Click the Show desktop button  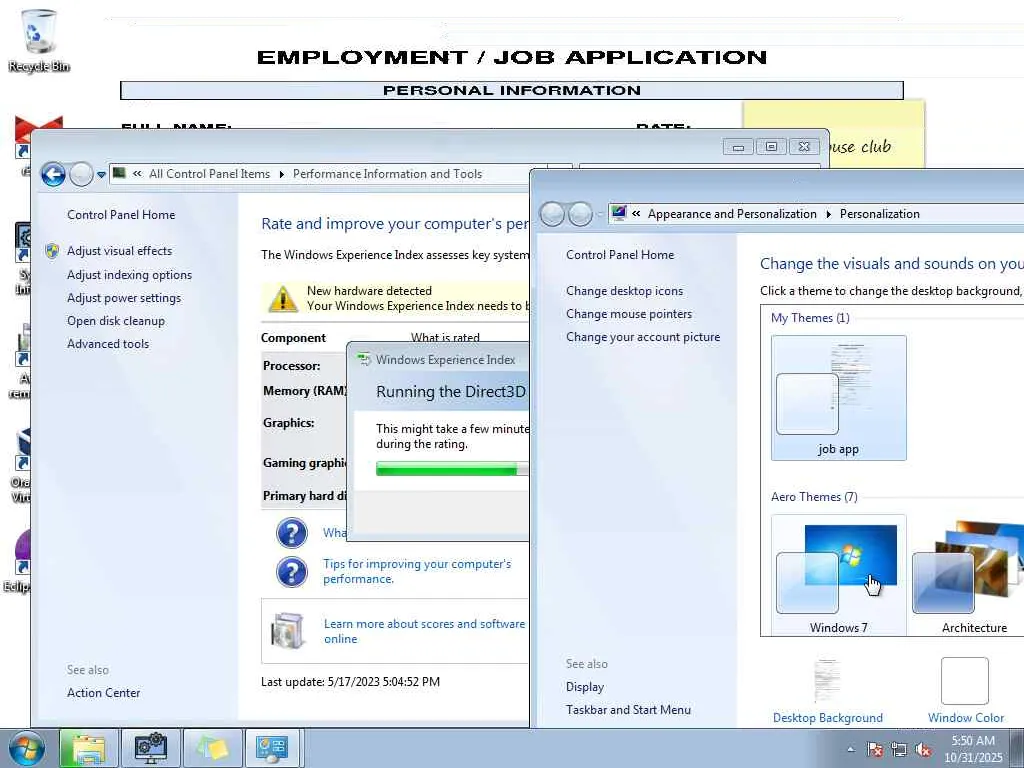[1017, 749]
